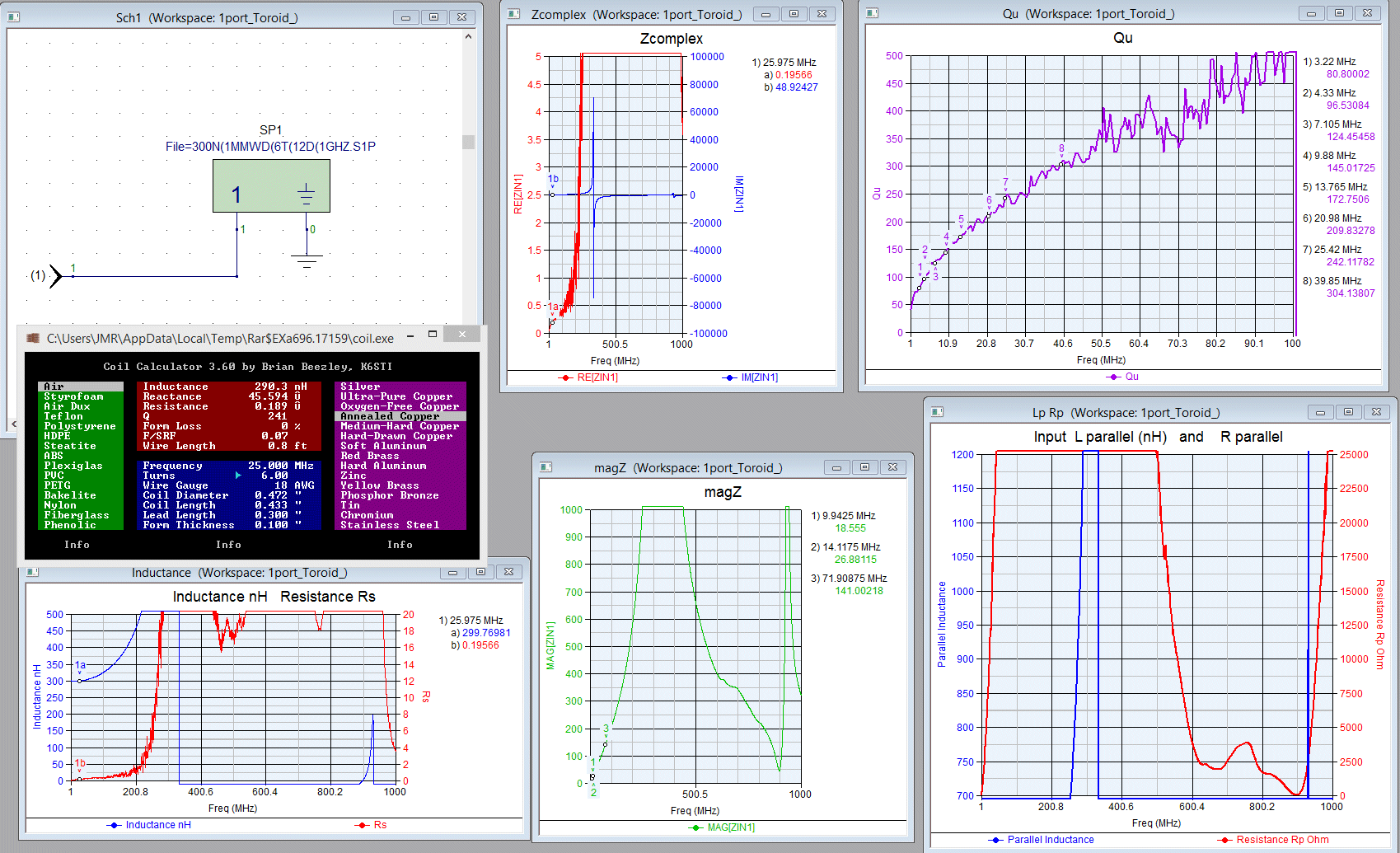This screenshot has width=1400, height=853.
Task: Choose Silver in the wire material list
Action: (361, 387)
